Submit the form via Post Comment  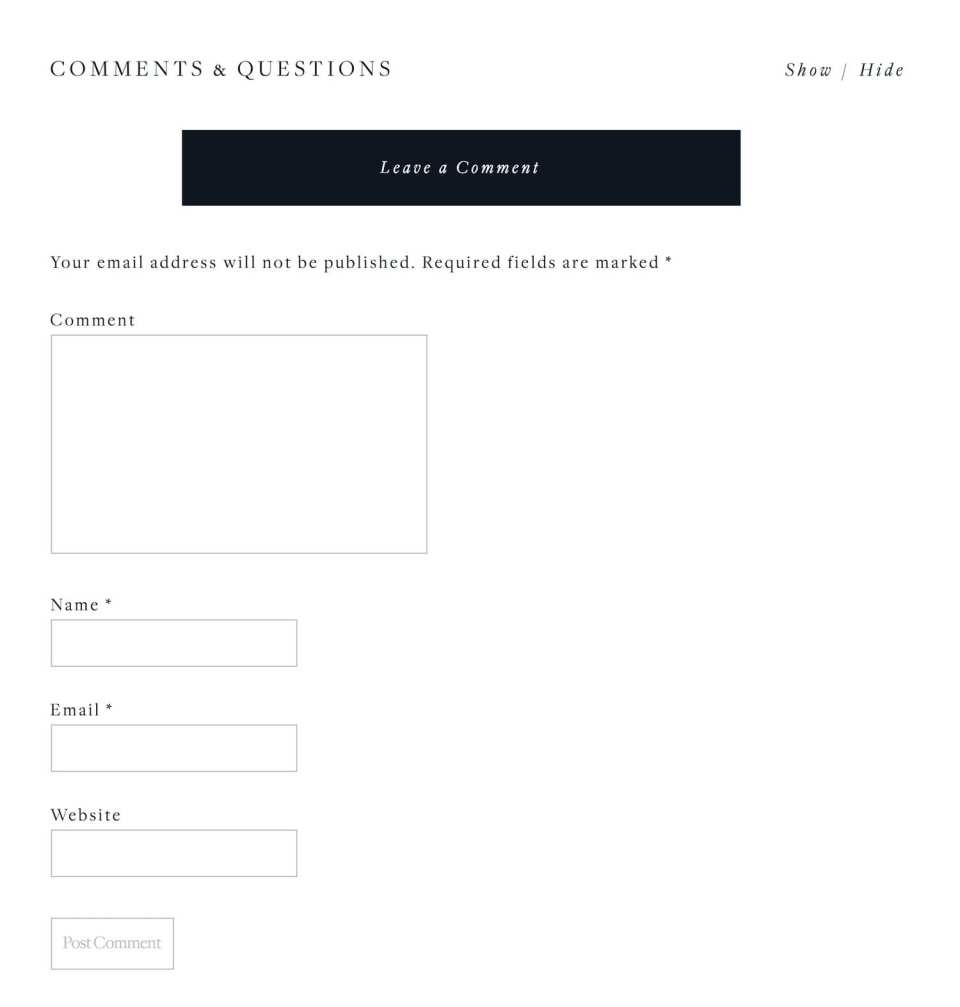click(x=112, y=942)
